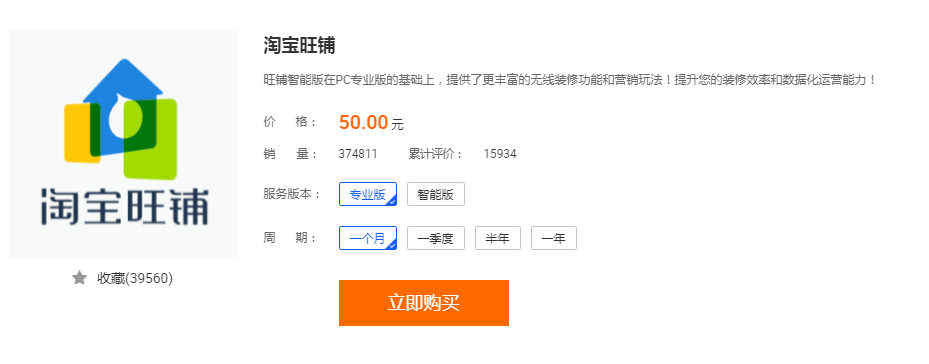Click the 收藏(39560) favorites text
This screenshot has width=929, height=364.
click(135, 278)
